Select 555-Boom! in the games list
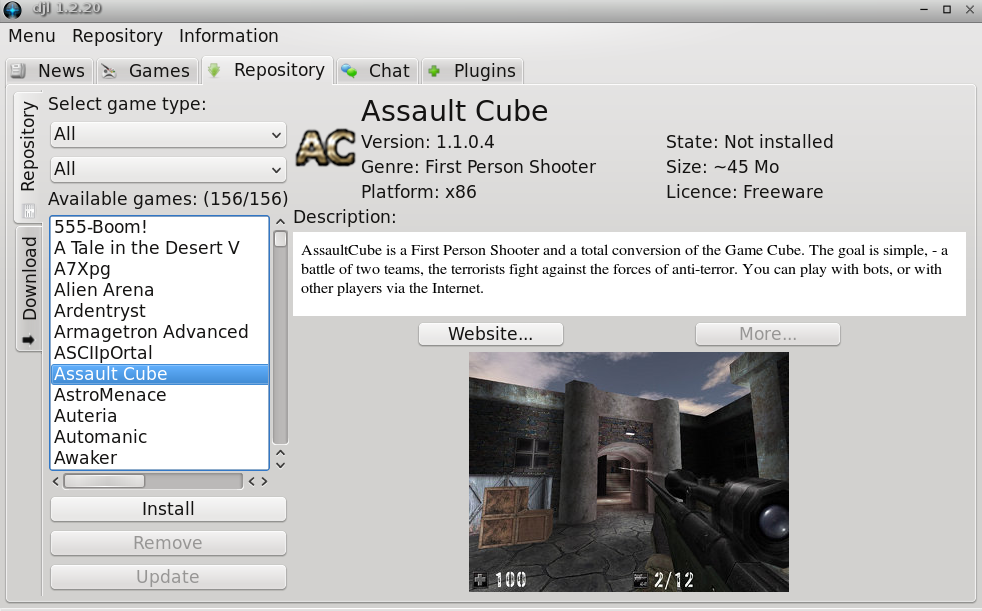The image size is (982, 611). pos(160,227)
